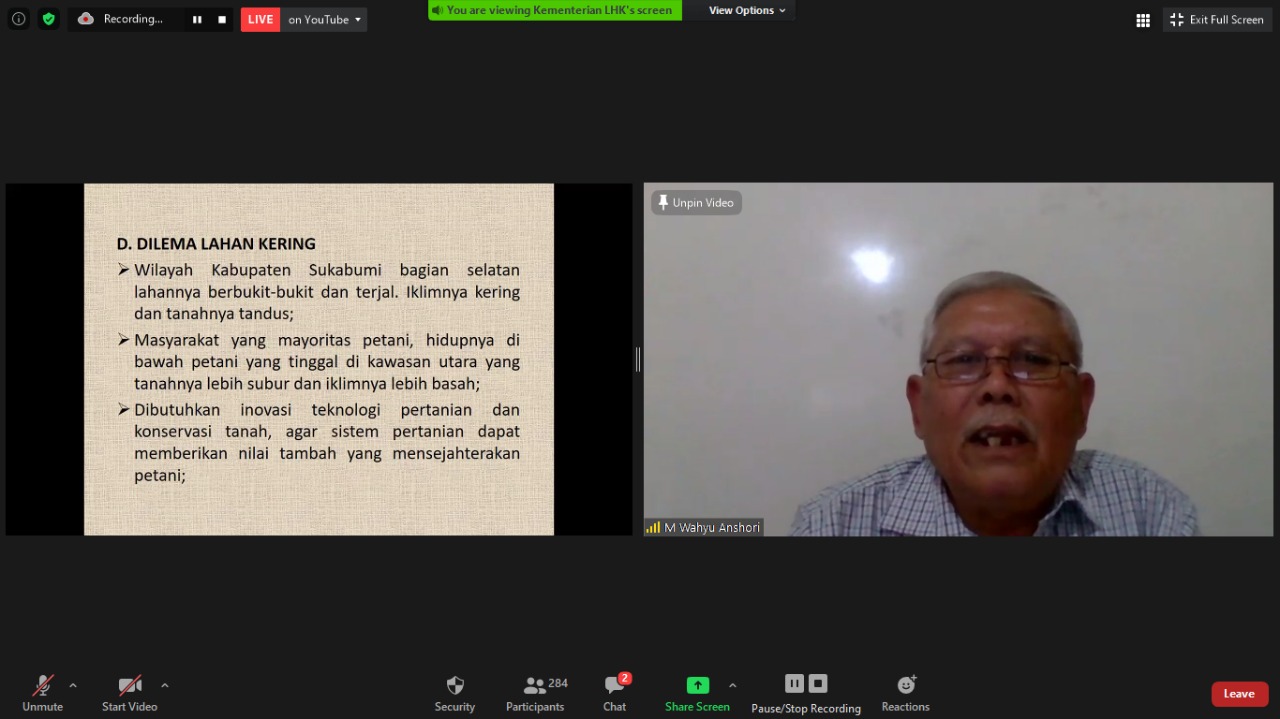Switch to gallery view grid icon
The image size is (1280, 719).
coord(1143,20)
